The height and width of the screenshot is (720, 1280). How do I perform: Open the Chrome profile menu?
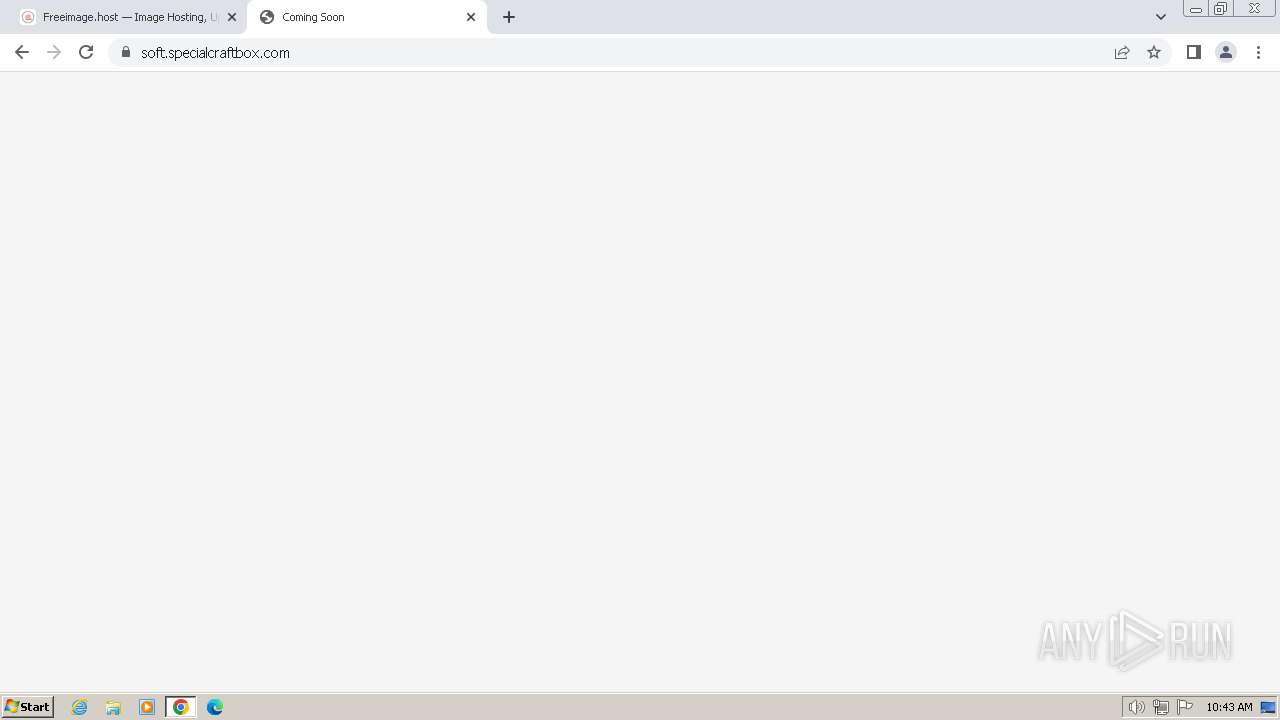pos(1226,52)
